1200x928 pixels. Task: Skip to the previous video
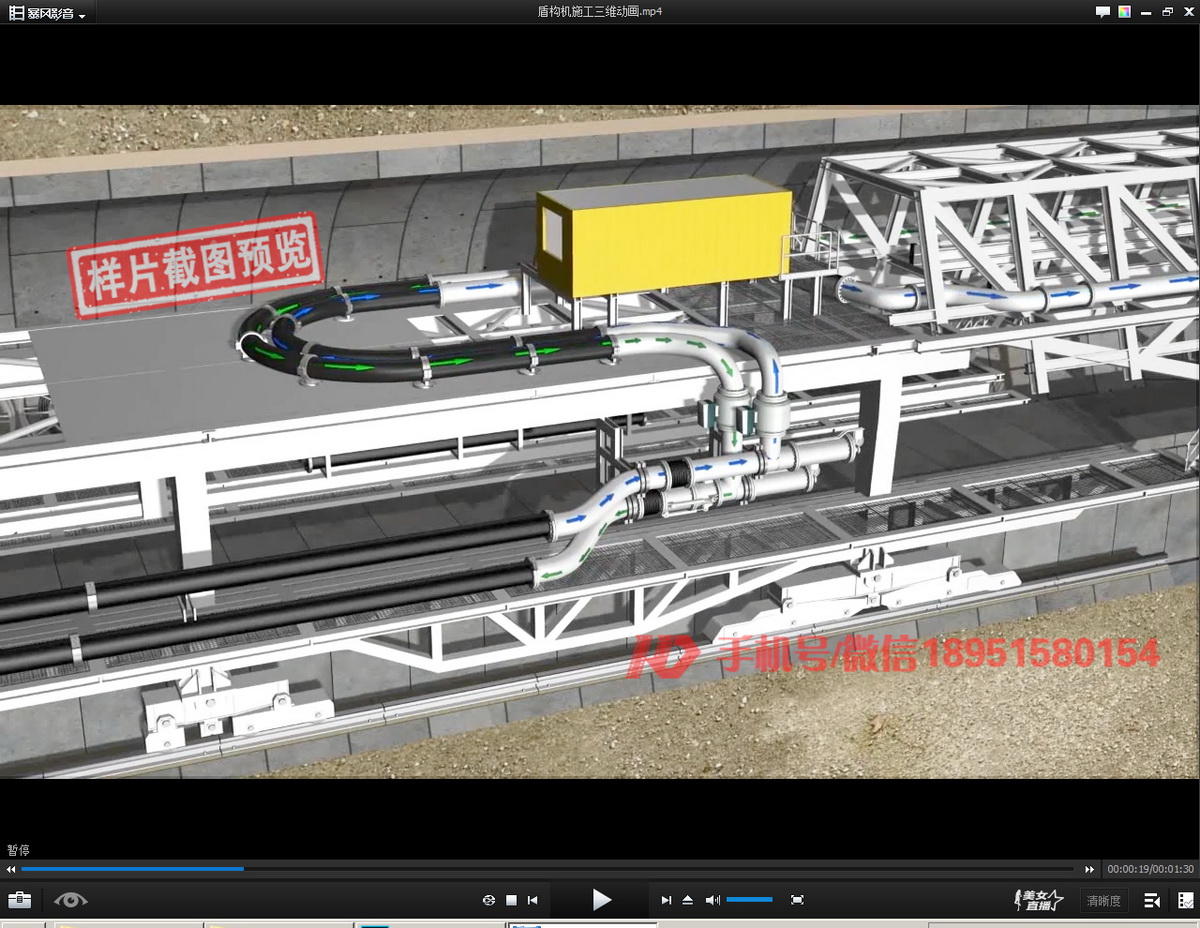[x=533, y=900]
